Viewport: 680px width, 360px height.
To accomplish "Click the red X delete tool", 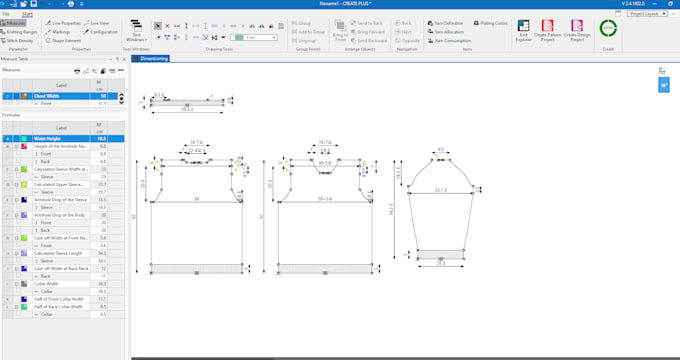I will point(167,26).
